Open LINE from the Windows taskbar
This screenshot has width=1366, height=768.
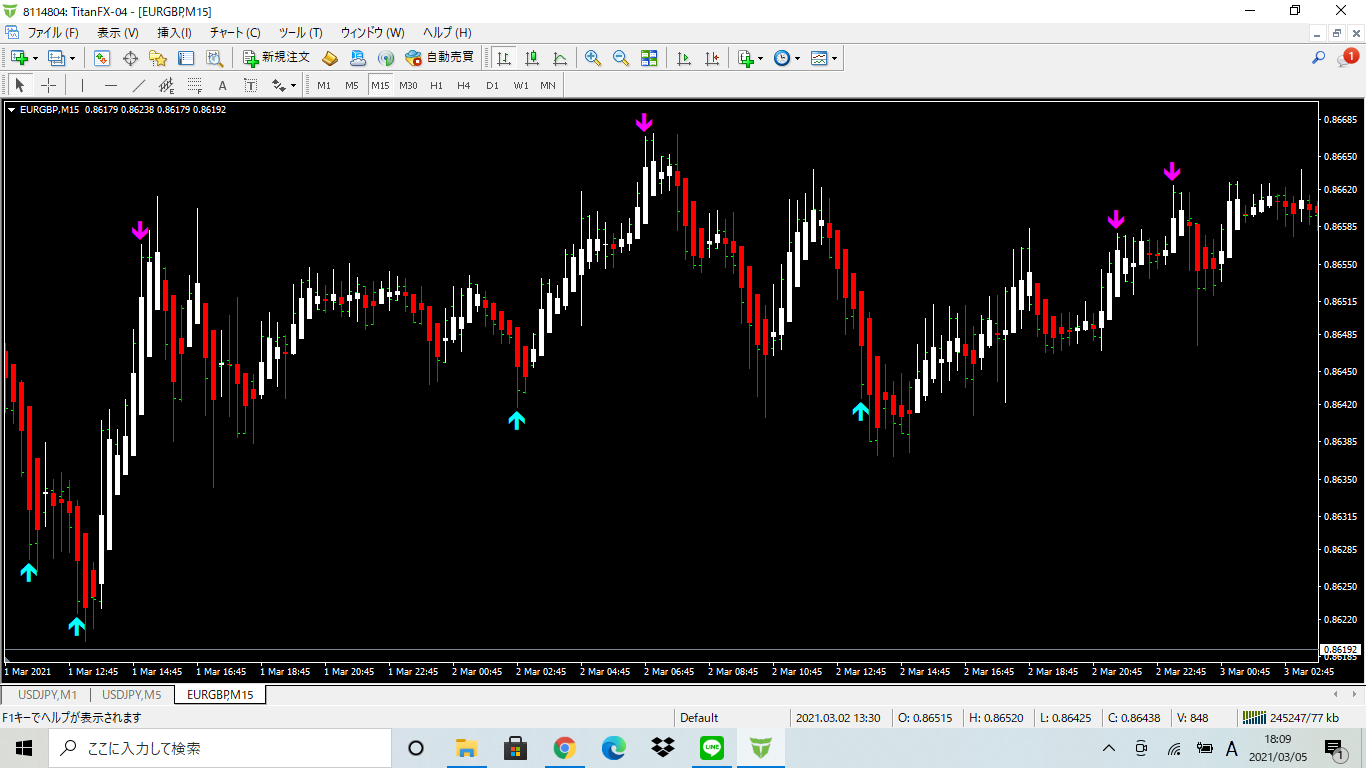(x=712, y=747)
